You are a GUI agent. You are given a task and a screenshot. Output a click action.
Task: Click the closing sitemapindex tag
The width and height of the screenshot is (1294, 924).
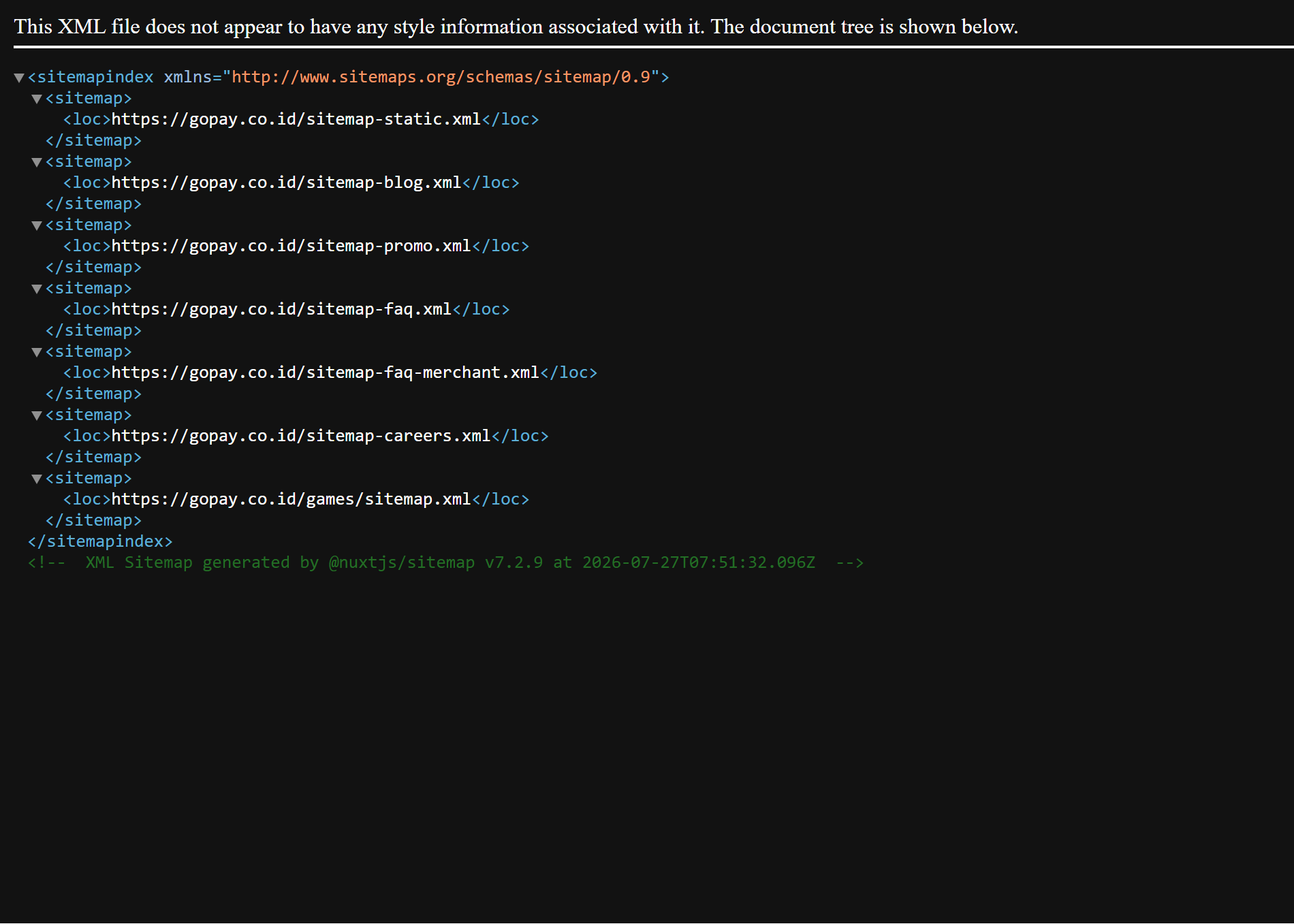(x=100, y=541)
